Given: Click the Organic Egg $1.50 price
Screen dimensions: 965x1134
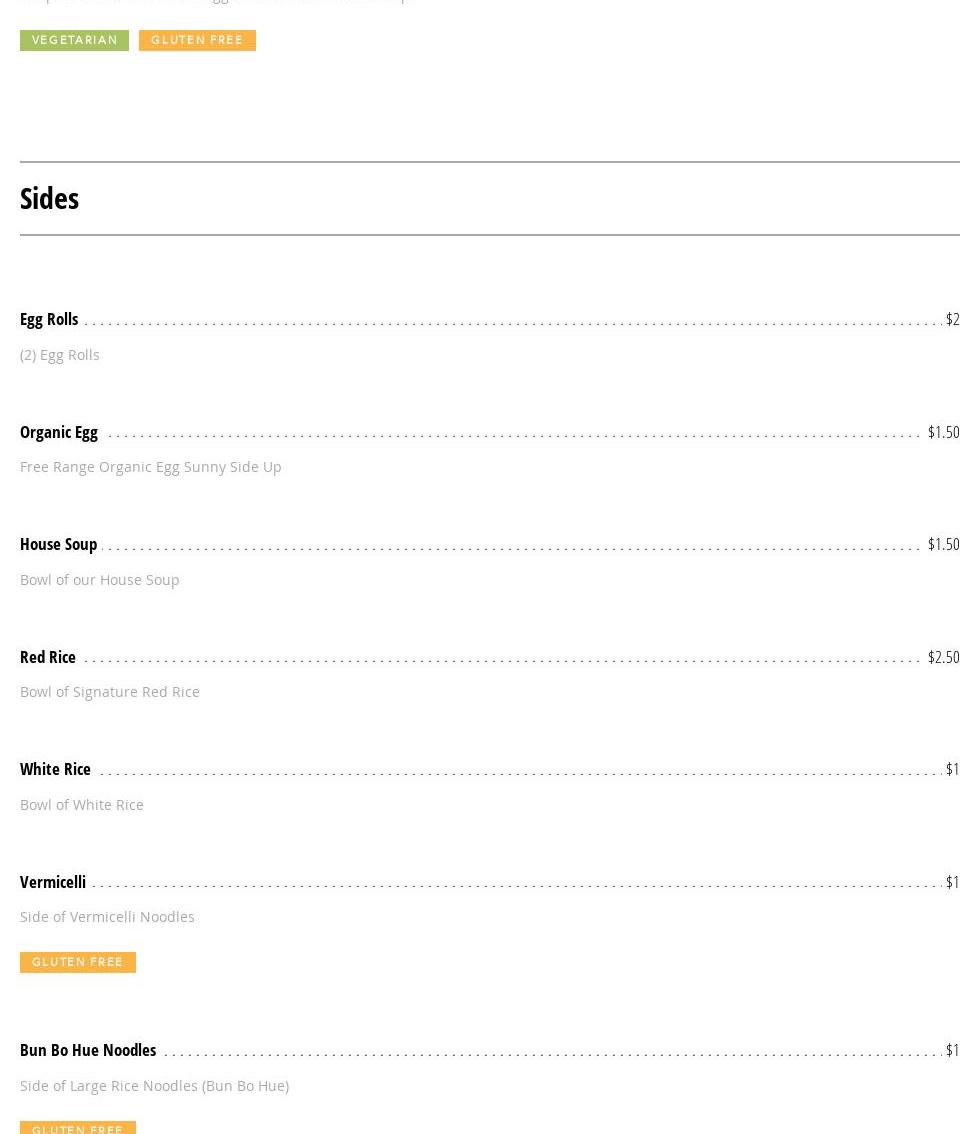Looking at the screenshot, I should (x=943, y=432).
